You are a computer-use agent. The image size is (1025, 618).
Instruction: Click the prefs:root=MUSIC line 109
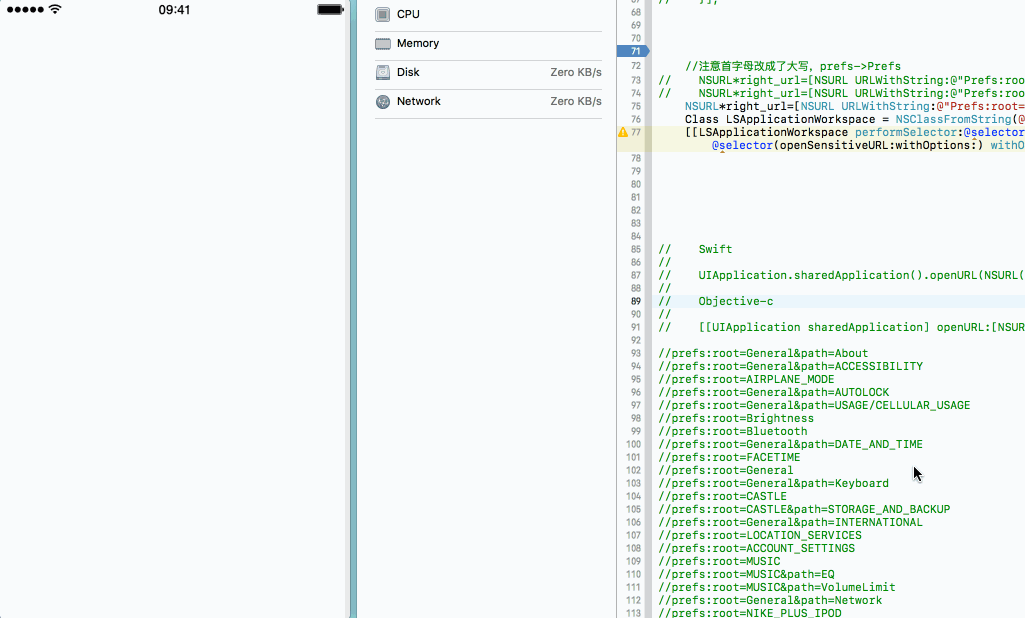click(x=719, y=561)
